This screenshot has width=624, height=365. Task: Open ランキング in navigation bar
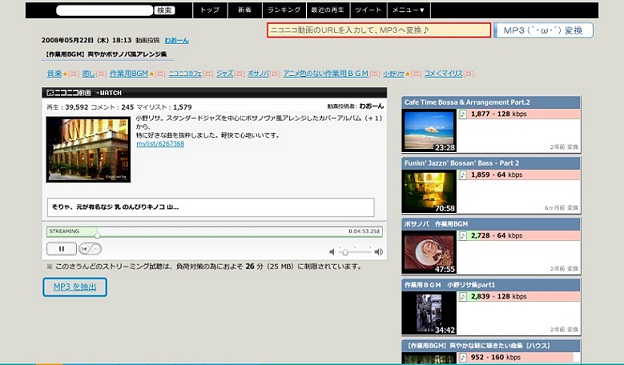(284, 10)
